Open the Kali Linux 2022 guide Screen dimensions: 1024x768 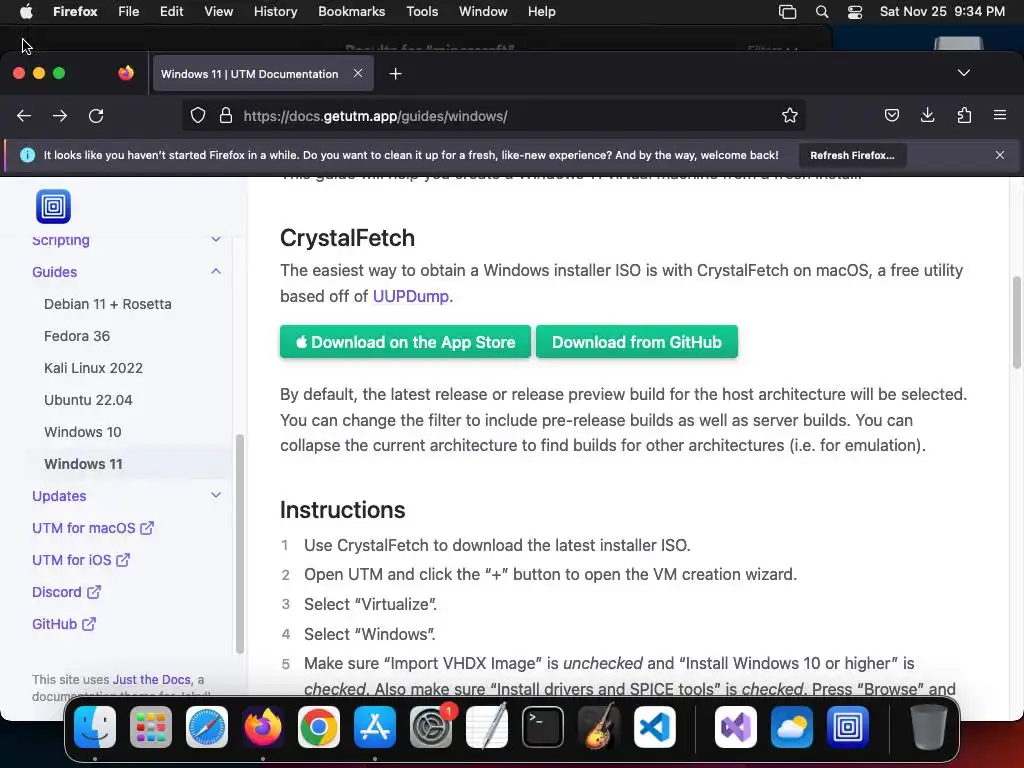click(93, 368)
